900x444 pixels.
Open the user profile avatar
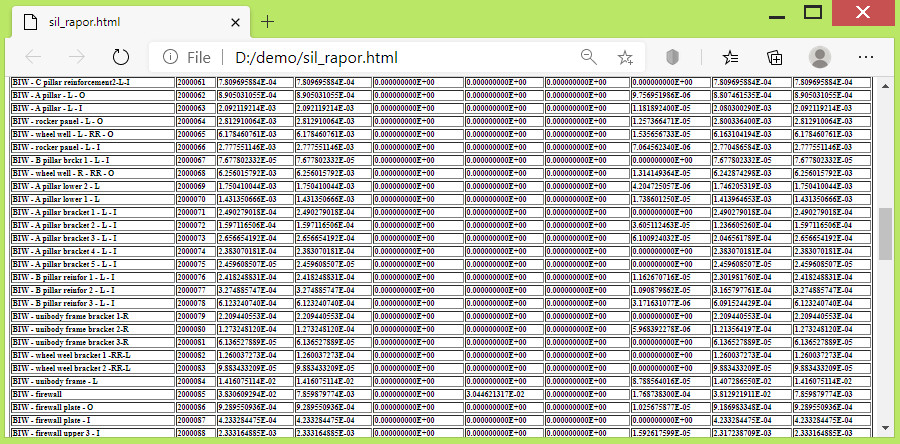click(x=820, y=57)
